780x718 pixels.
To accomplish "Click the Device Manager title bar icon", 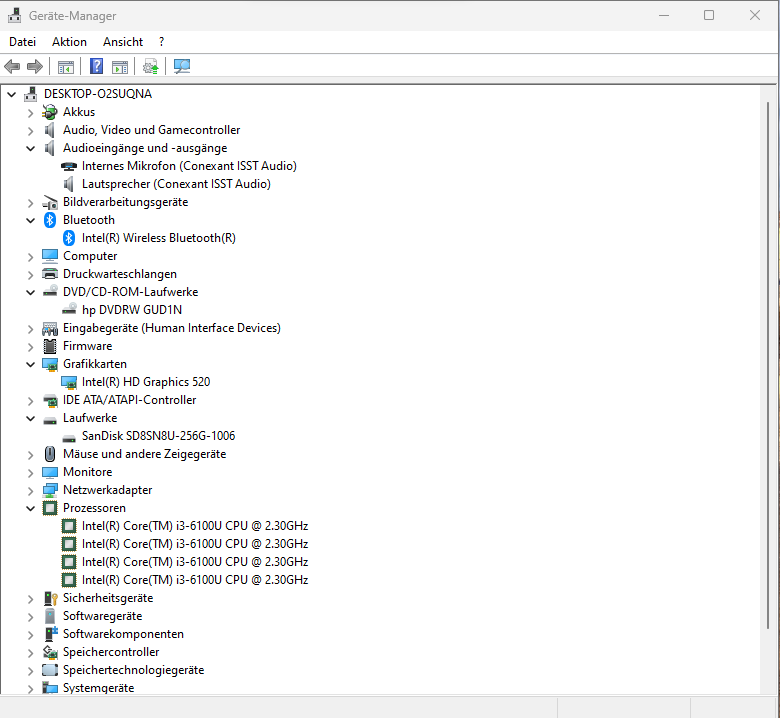I will [15, 15].
